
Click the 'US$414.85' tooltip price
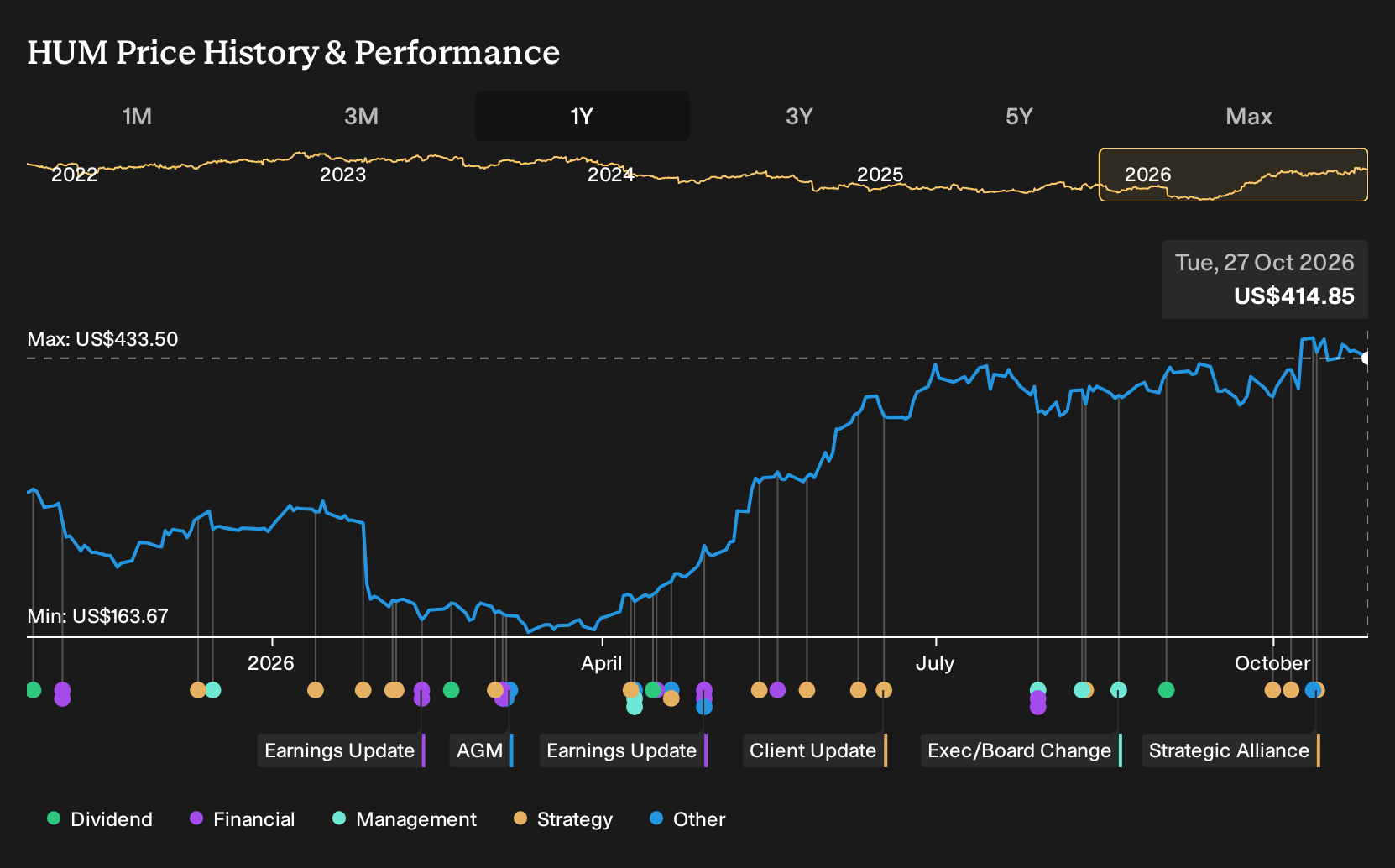tap(1293, 296)
